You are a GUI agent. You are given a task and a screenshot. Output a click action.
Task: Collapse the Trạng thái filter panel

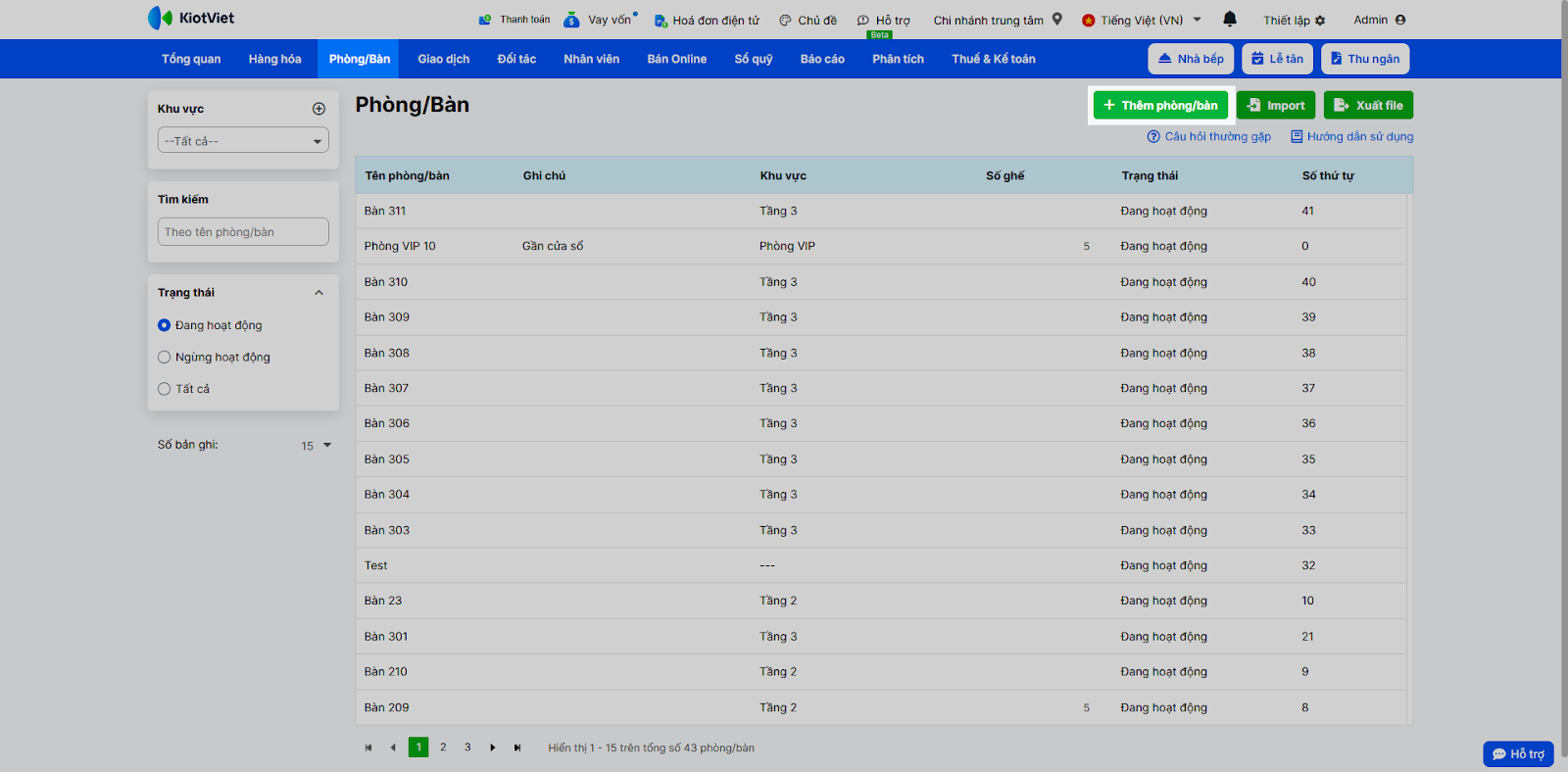318,293
